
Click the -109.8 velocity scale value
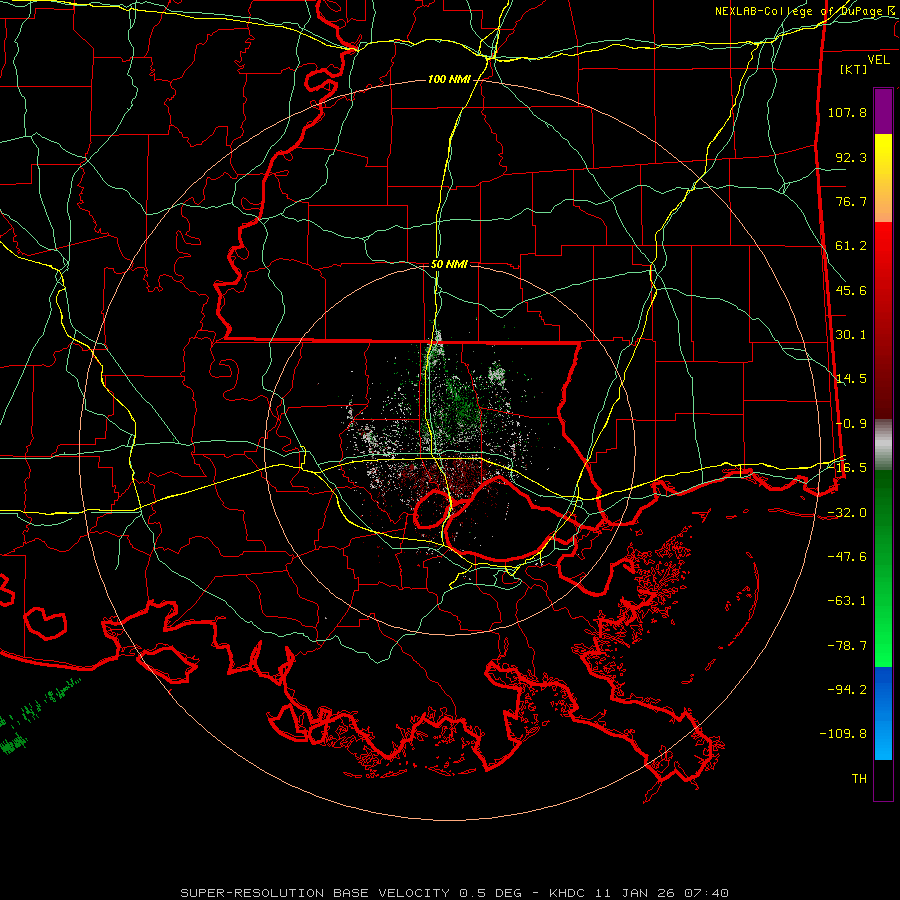coord(844,734)
